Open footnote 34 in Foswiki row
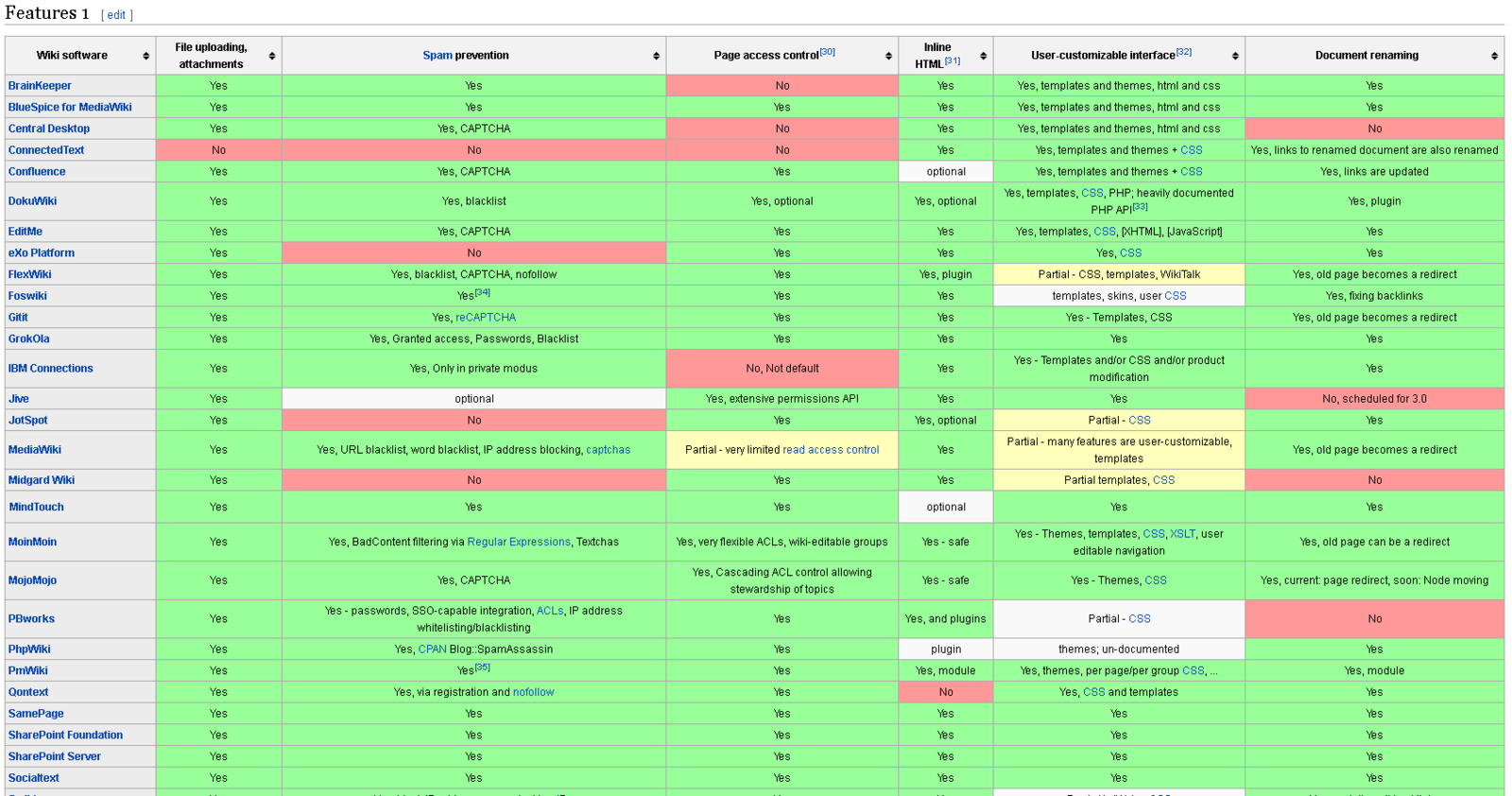This screenshot has width=1512, height=796. (483, 292)
